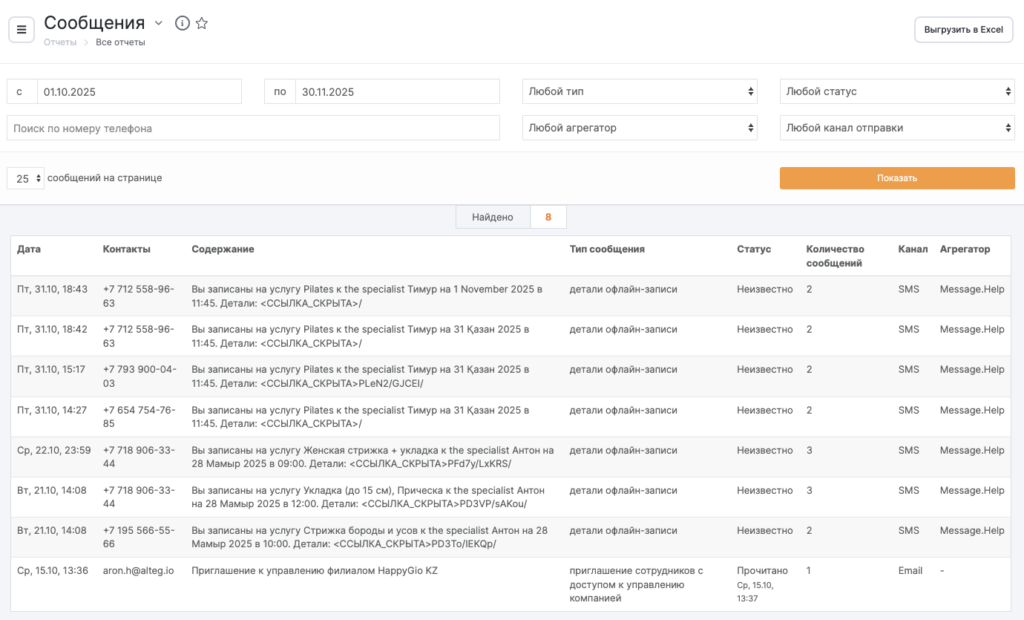Change the 25 messages per page selector
The image size is (1024, 620).
(x=25, y=178)
